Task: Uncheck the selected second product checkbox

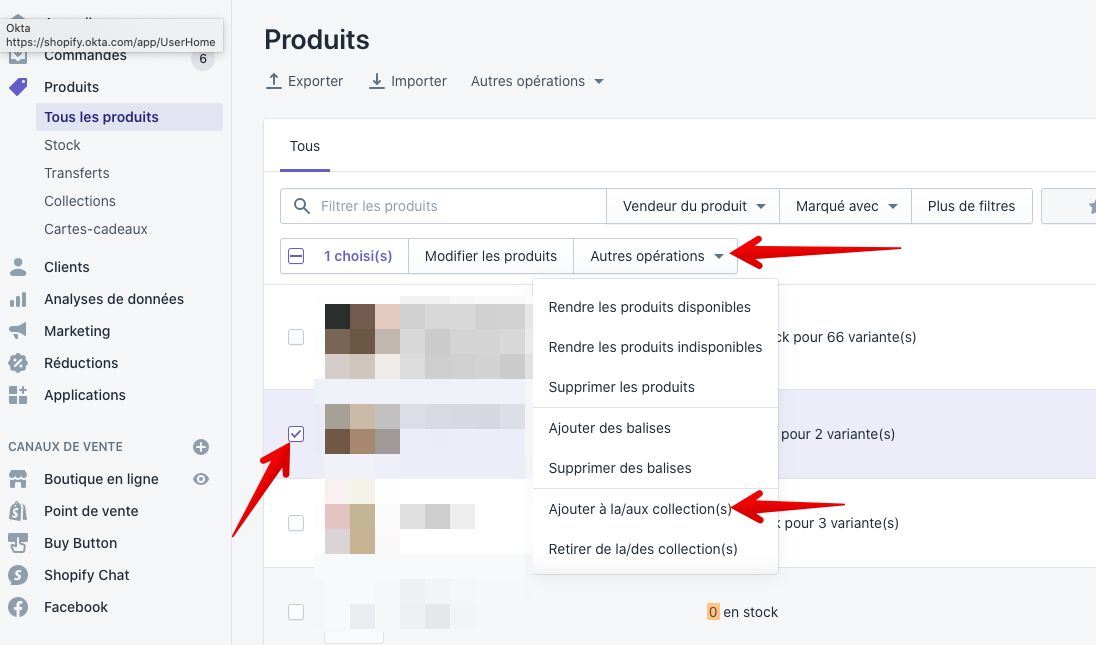Action: point(296,434)
